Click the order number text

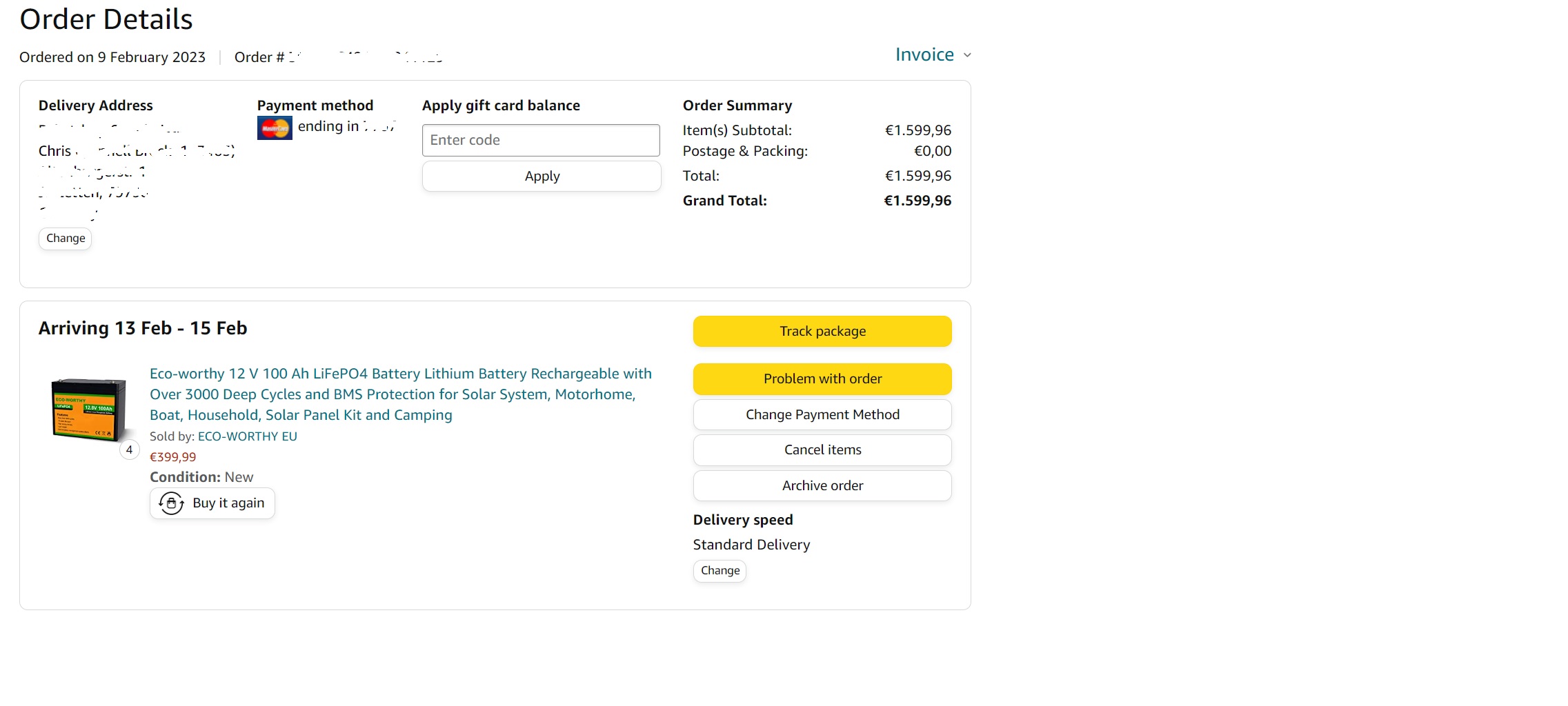click(x=338, y=57)
